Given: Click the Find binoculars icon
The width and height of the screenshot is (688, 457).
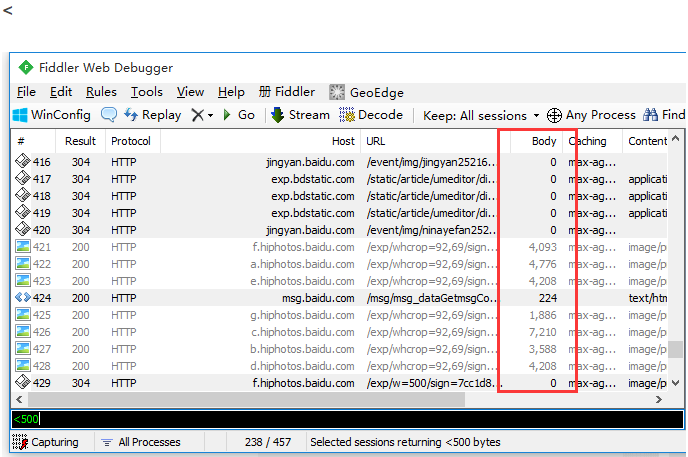Looking at the screenshot, I should pos(650,115).
